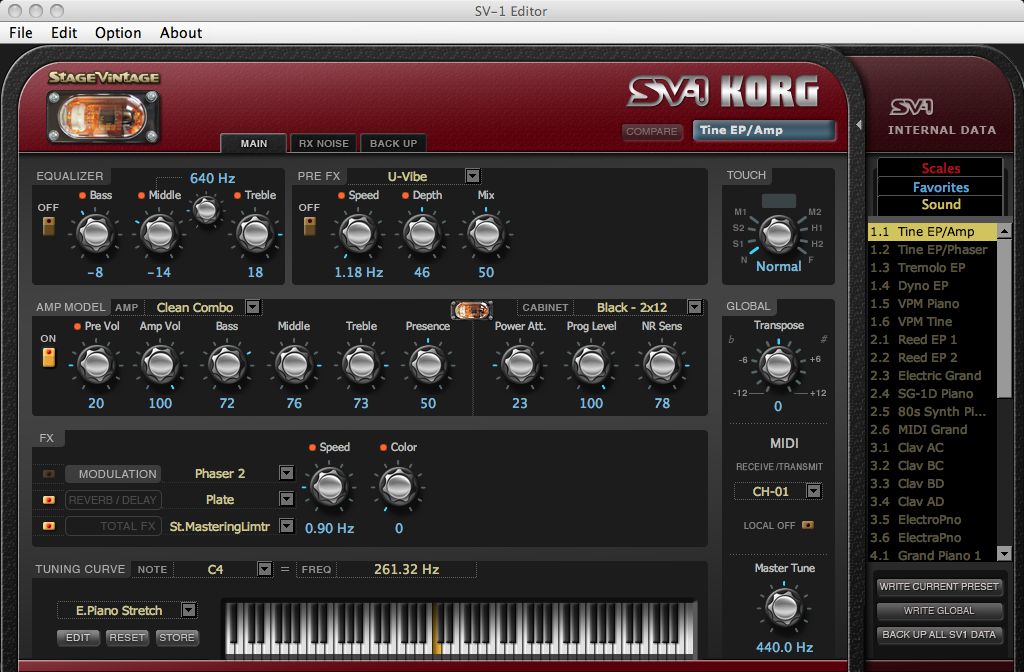Click the Touch curve selector knob

[x=778, y=233]
